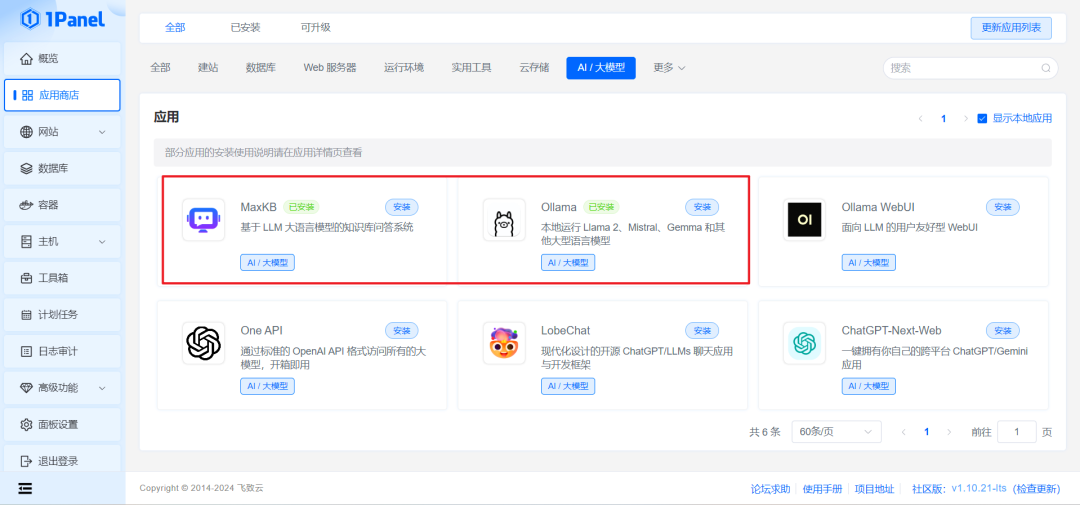Click 安装 button for One API
Image resolution: width=1080 pixels, height=505 pixels.
(x=402, y=331)
